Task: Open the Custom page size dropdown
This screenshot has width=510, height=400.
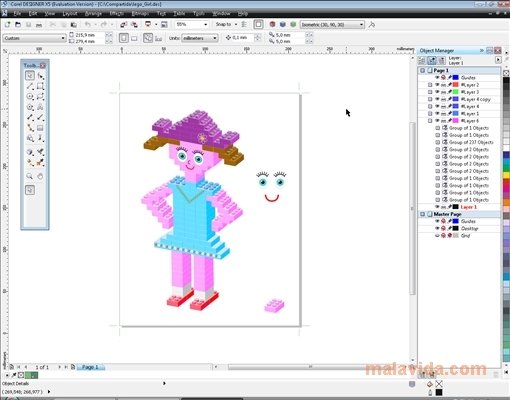Action: point(63,38)
